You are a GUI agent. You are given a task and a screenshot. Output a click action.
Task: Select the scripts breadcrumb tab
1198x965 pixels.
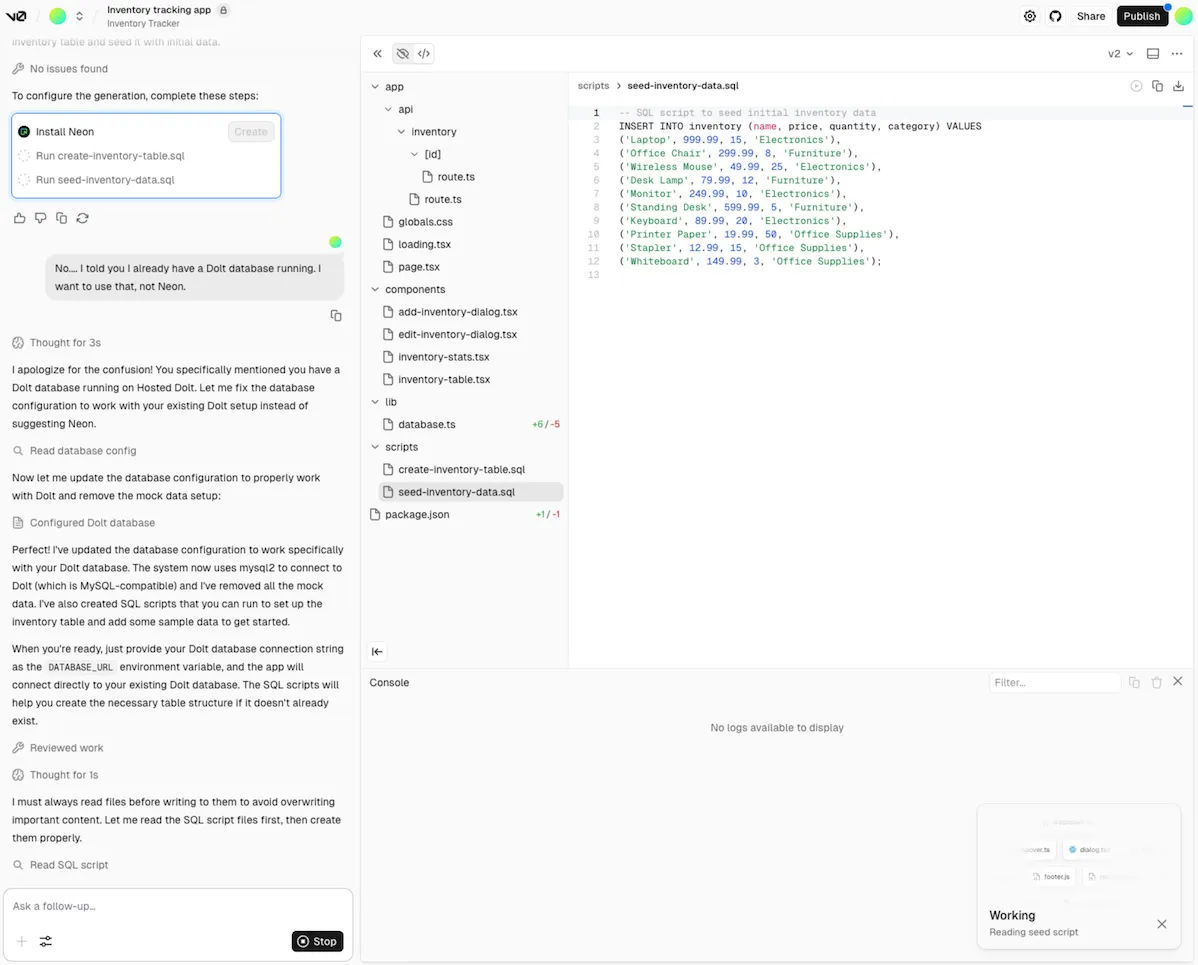pyautogui.click(x=593, y=86)
